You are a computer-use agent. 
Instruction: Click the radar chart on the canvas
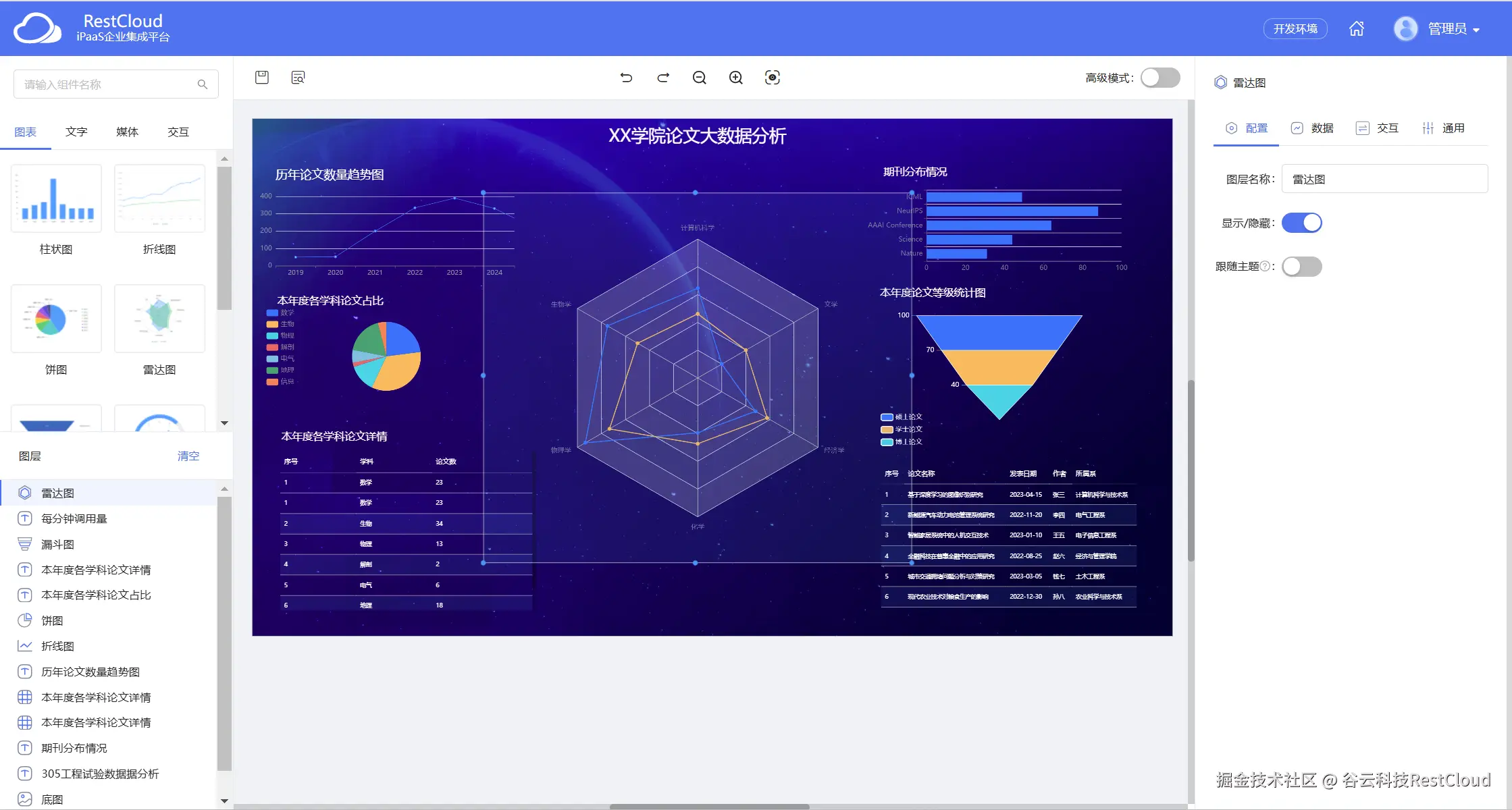698,378
